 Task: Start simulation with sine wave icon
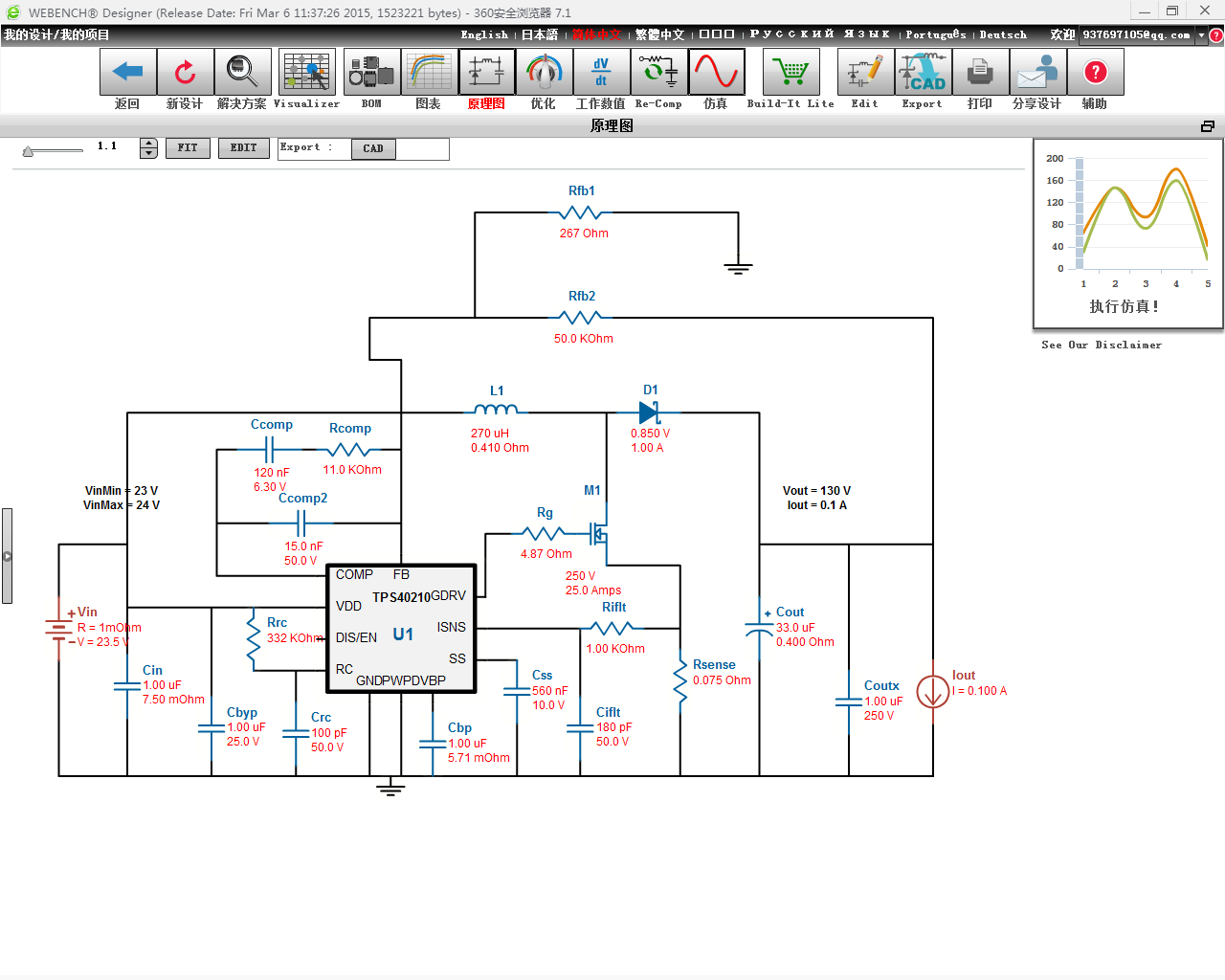coord(716,72)
